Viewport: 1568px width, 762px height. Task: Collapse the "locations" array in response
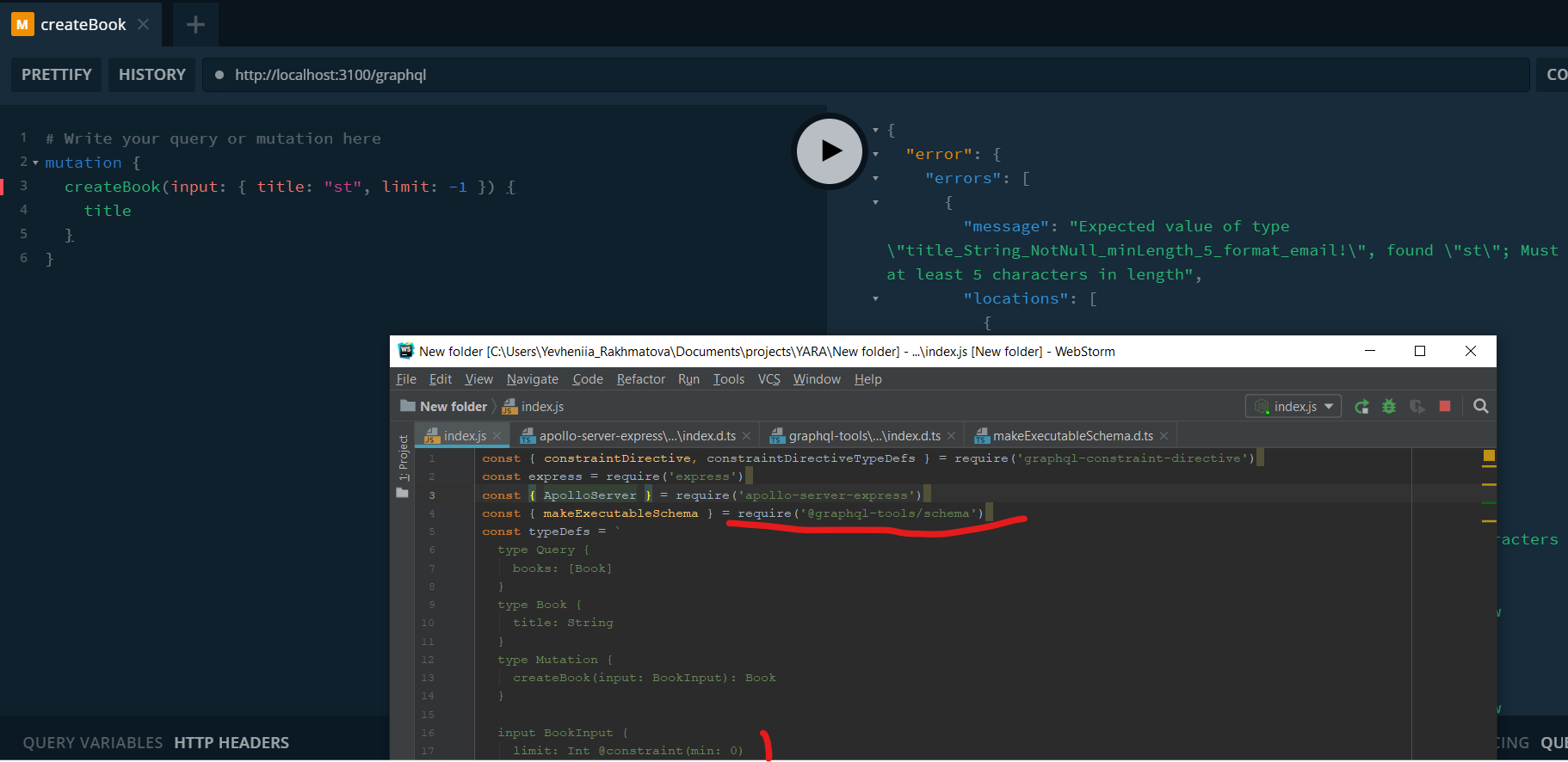pos(875,298)
